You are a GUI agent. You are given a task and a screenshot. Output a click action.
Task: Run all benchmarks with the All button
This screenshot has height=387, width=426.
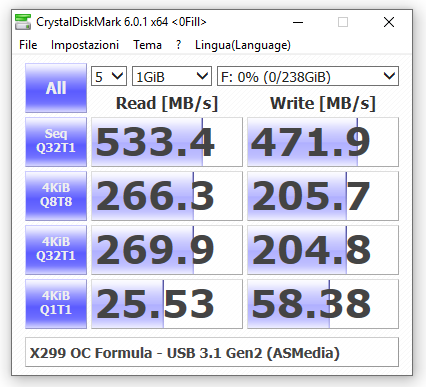[x=56, y=88]
